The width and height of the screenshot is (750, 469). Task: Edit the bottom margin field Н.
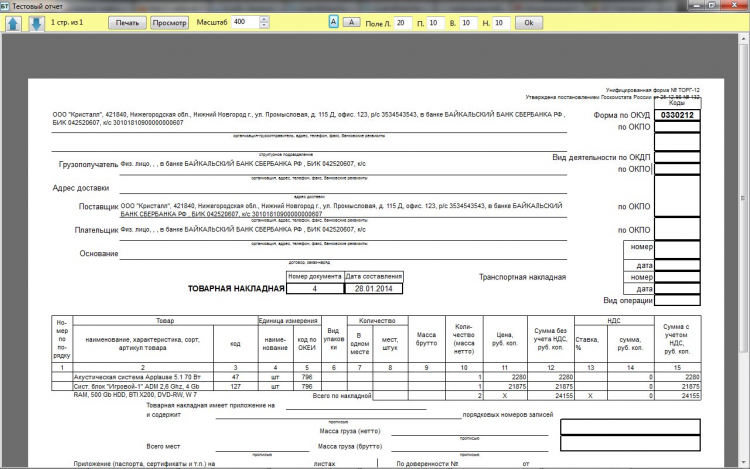point(501,23)
